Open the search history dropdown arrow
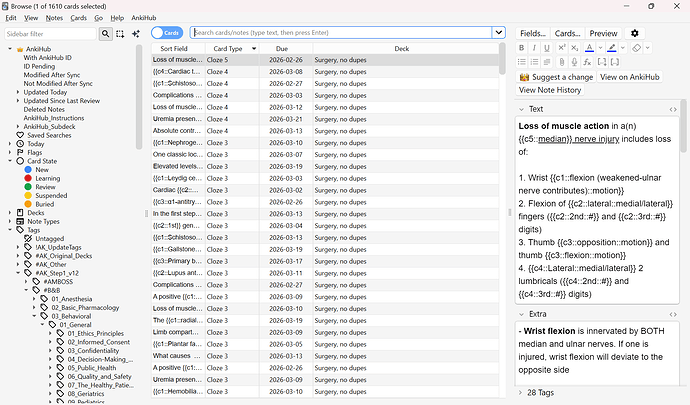The image size is (690, 405). pos(499,33)
